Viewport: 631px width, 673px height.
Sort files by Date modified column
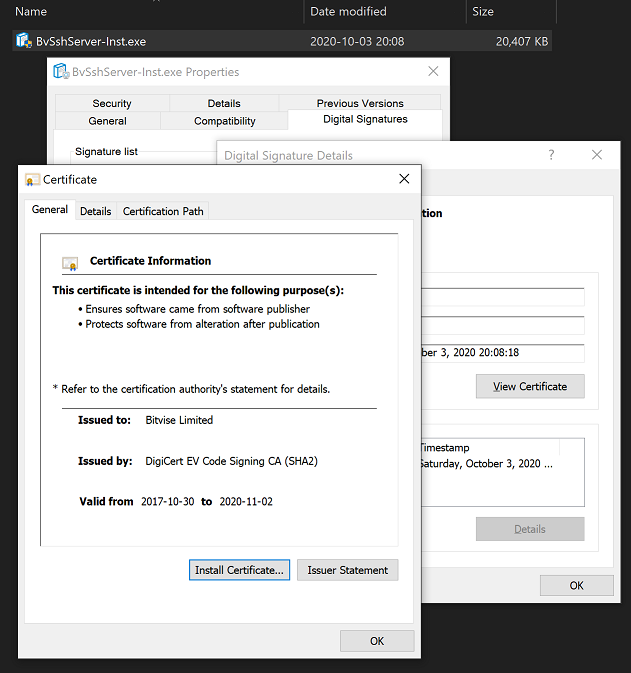point(348,12)
